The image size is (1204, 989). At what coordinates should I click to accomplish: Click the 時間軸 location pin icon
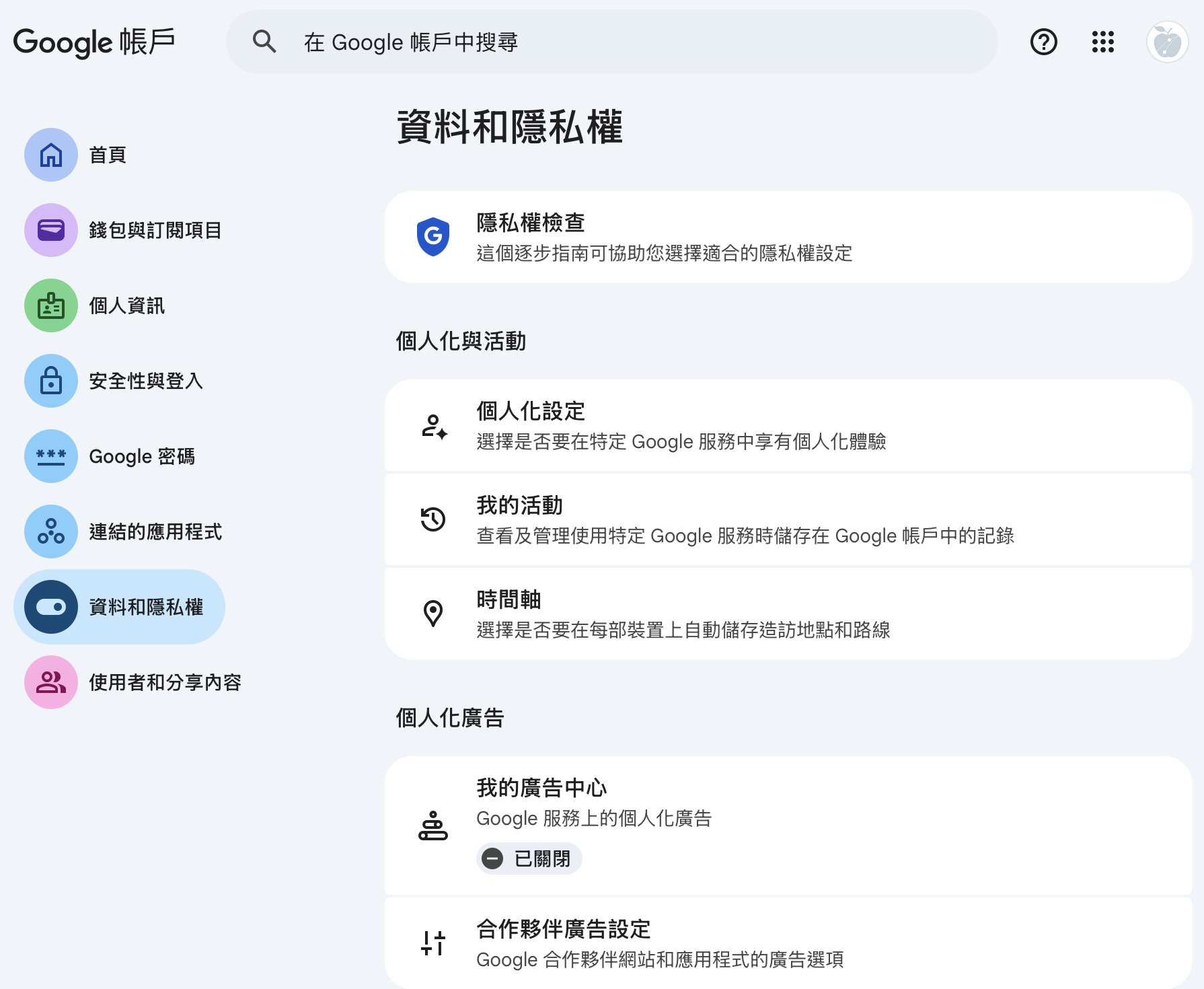[433, 614]
